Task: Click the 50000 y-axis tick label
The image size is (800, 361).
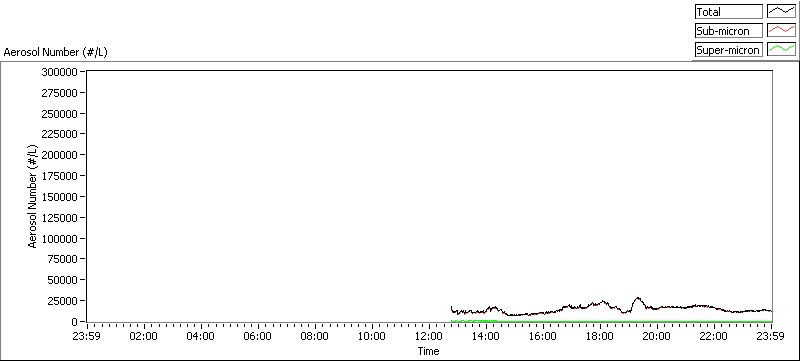Action: [64, 280]
